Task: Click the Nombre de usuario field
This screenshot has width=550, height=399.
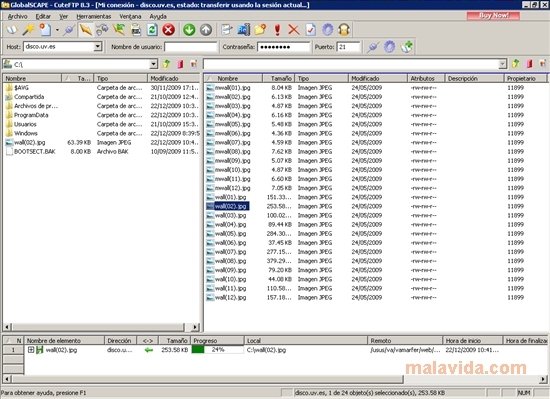Action: tap(191, 47)
